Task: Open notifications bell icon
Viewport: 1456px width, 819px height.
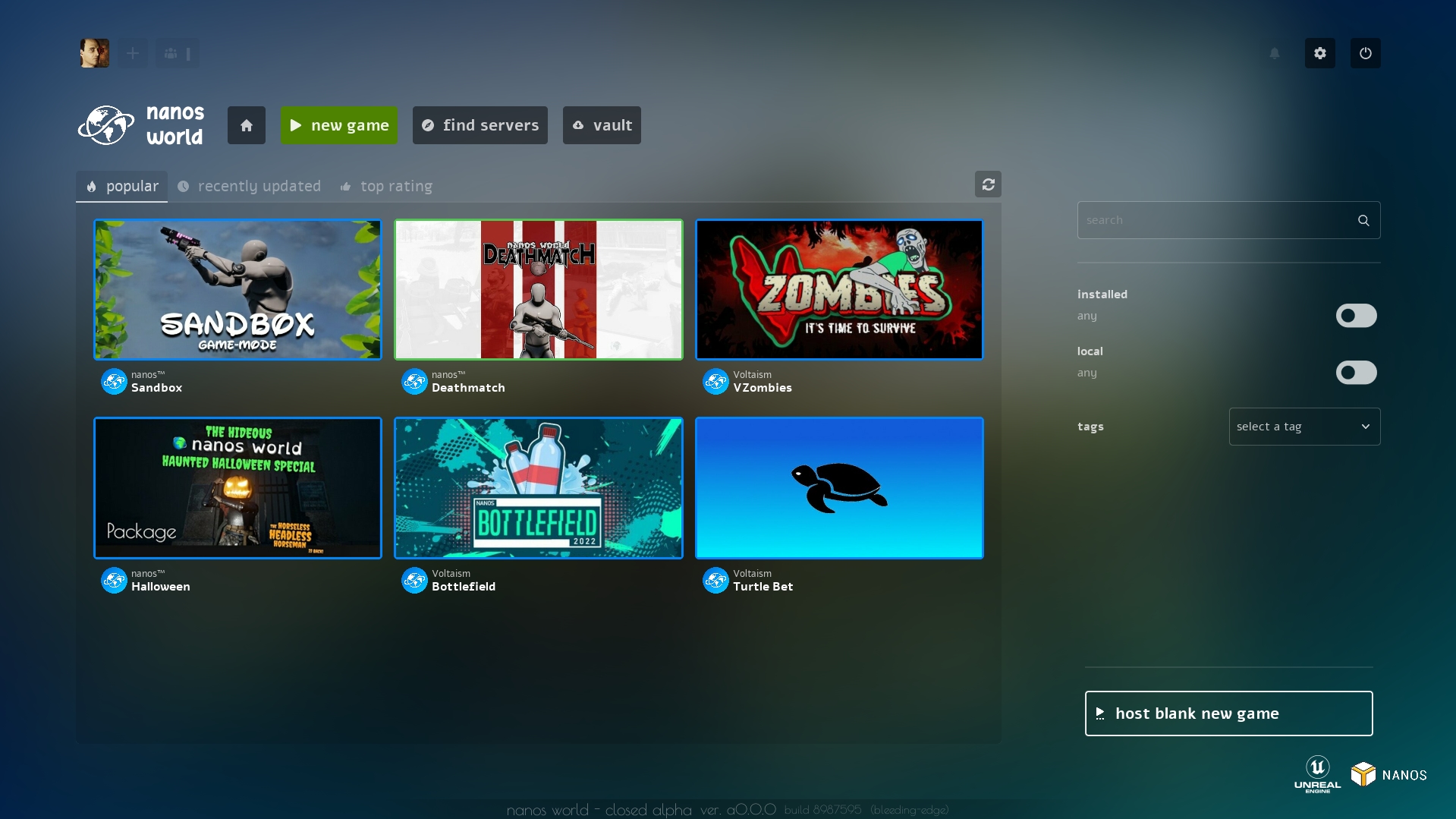Action: [1274, 53]
